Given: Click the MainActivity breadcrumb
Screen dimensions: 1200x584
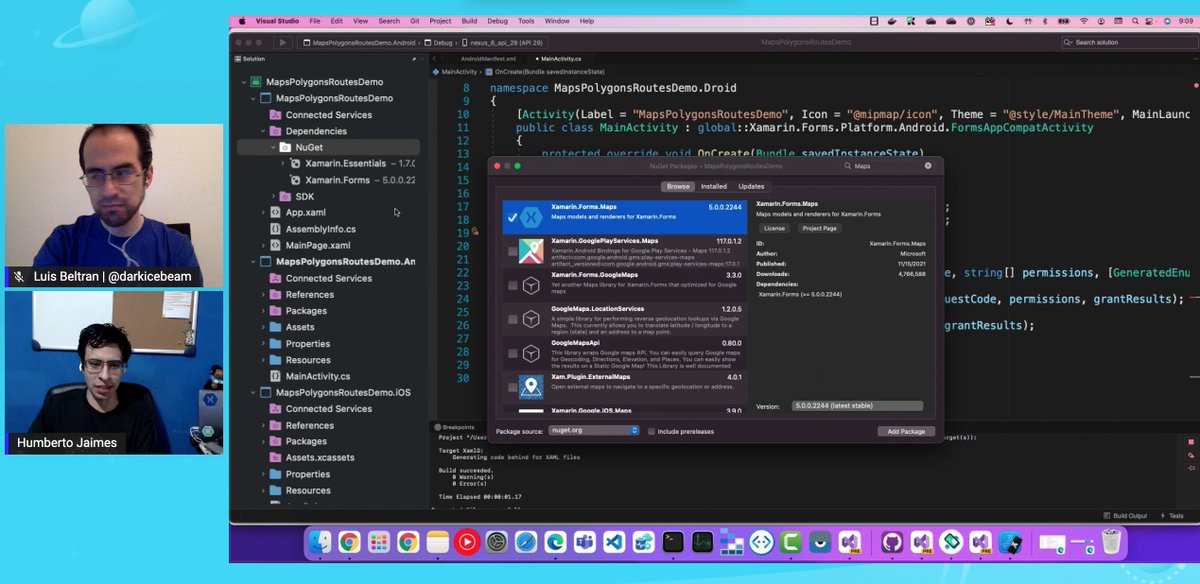Looking at the screenshot, I should (x=459, y=72).
